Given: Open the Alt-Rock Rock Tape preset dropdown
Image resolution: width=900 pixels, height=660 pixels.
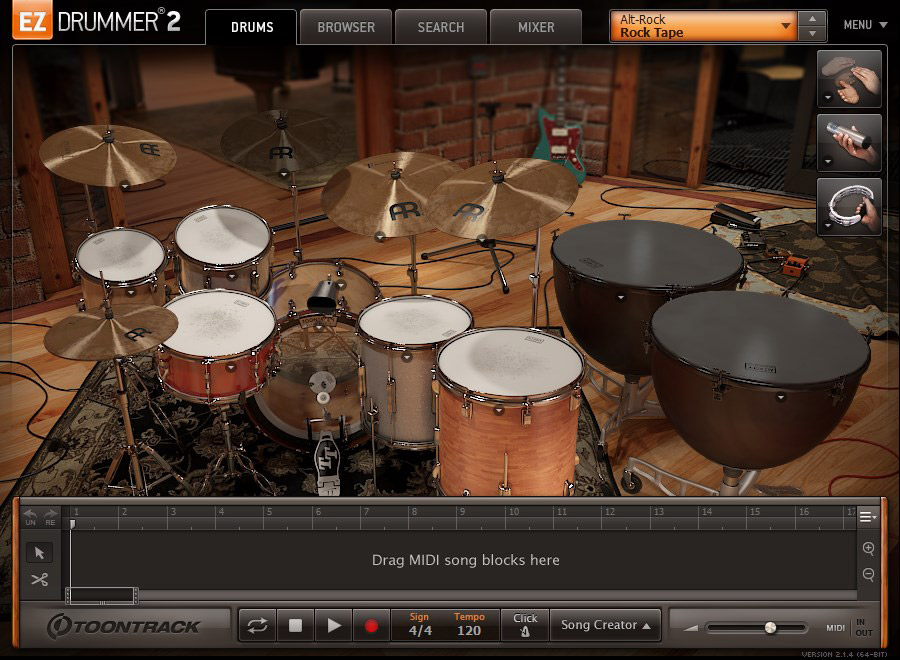Looking at the screenshot, I should click(x=703, y=26).
